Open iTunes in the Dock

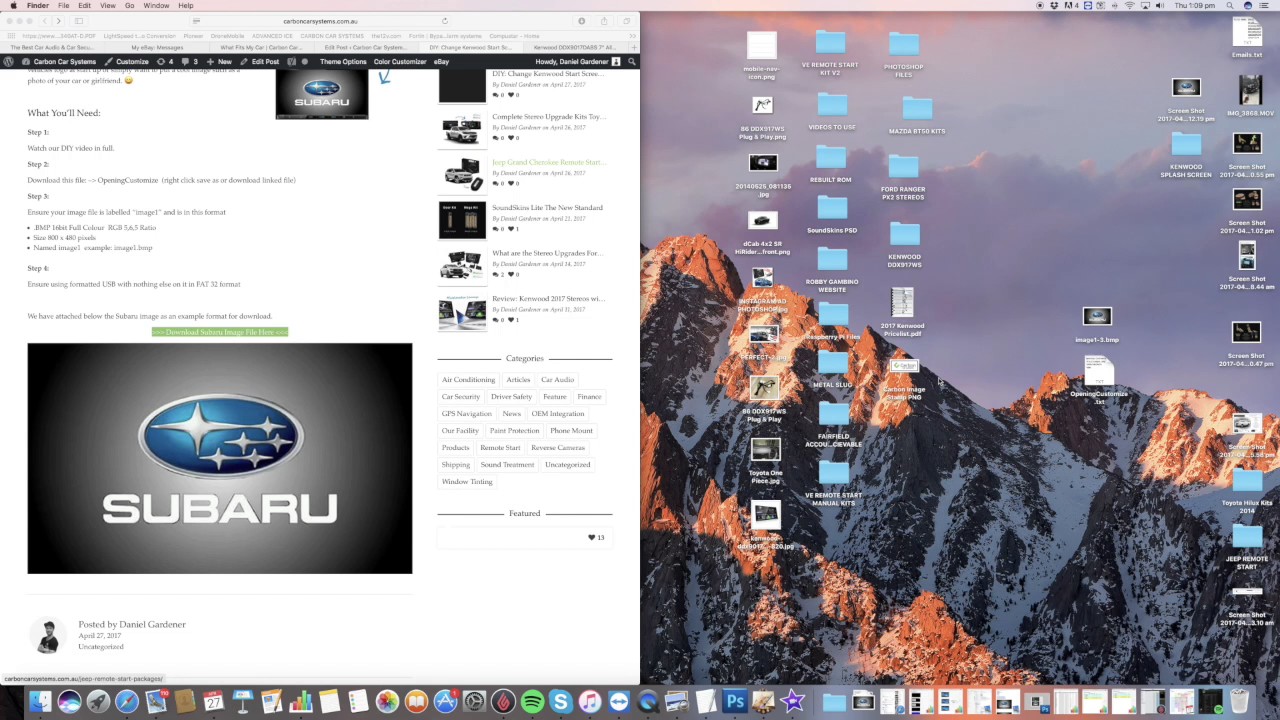click(590, 702)
